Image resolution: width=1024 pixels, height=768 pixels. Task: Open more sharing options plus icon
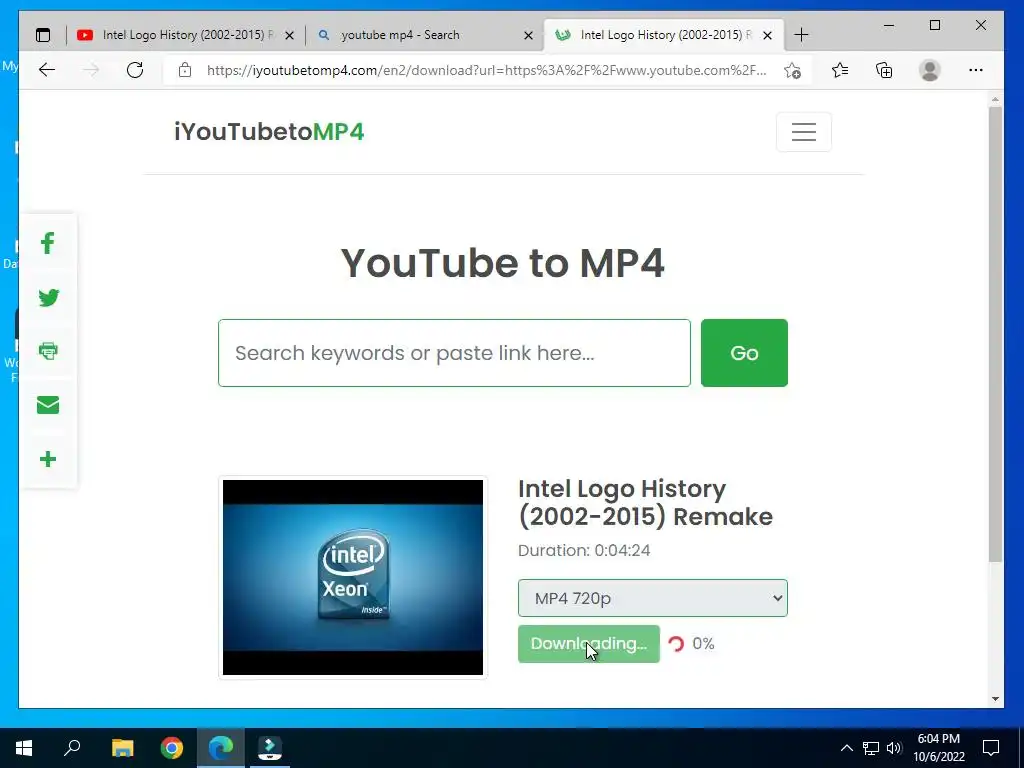(48, 459)
